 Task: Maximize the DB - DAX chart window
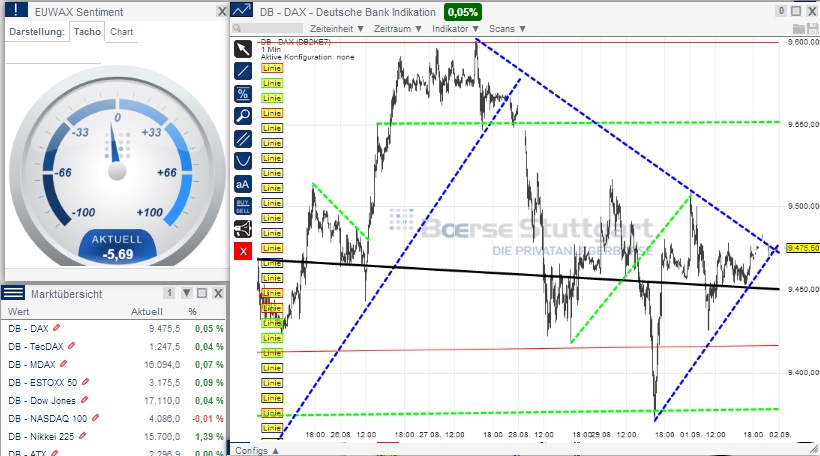pyautogui.click(x=796, y=11)
